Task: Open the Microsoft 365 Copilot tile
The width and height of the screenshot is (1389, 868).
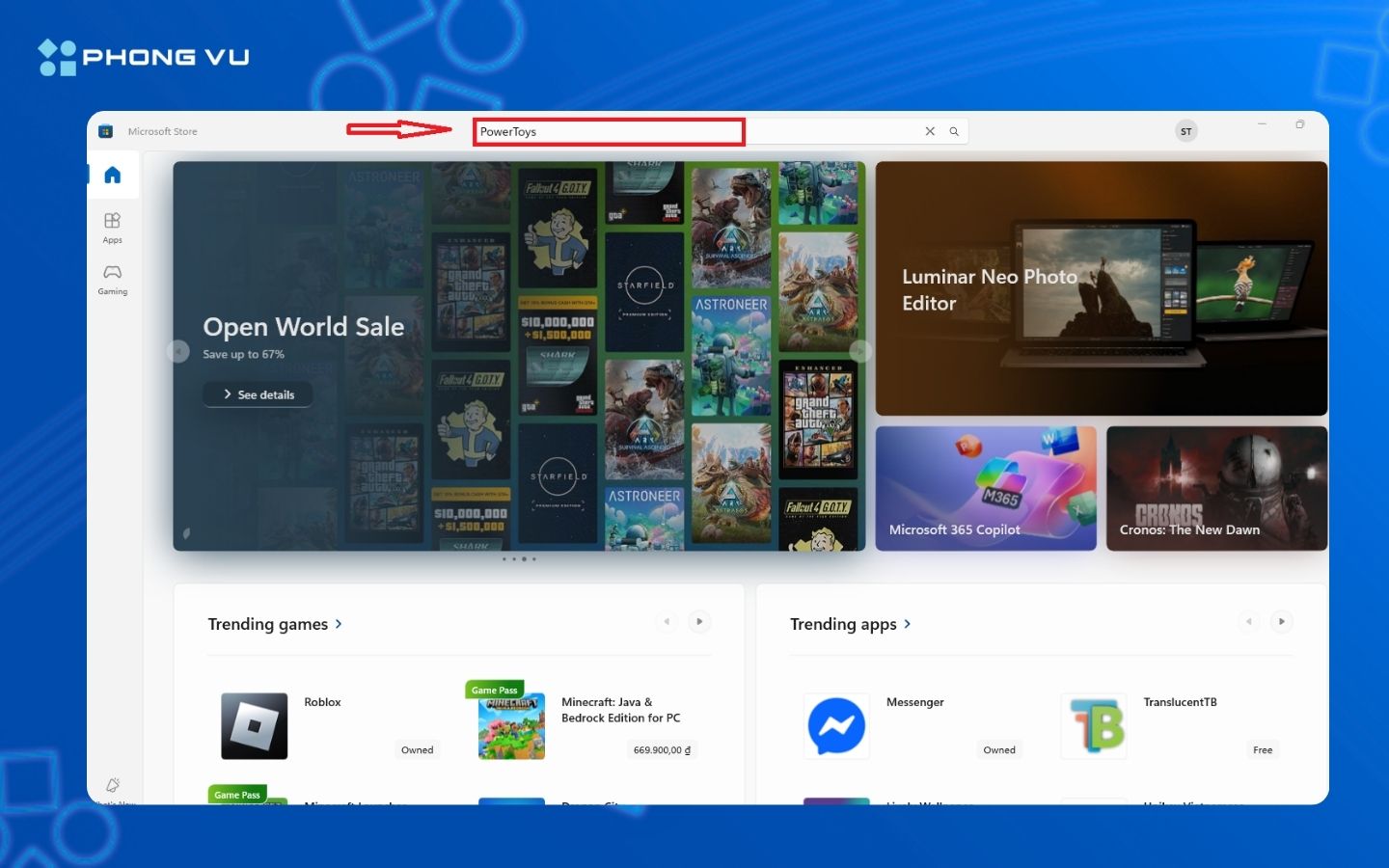Action: point(985,488)
